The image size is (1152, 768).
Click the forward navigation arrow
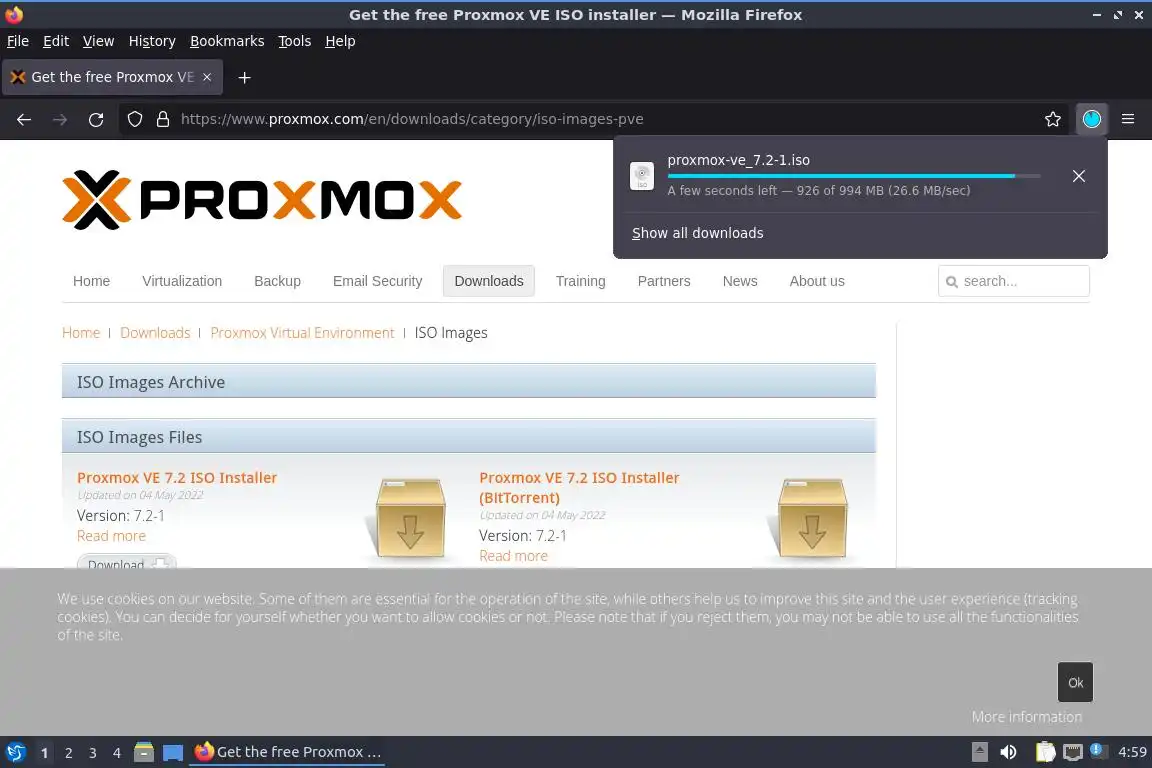pos(60,119)
